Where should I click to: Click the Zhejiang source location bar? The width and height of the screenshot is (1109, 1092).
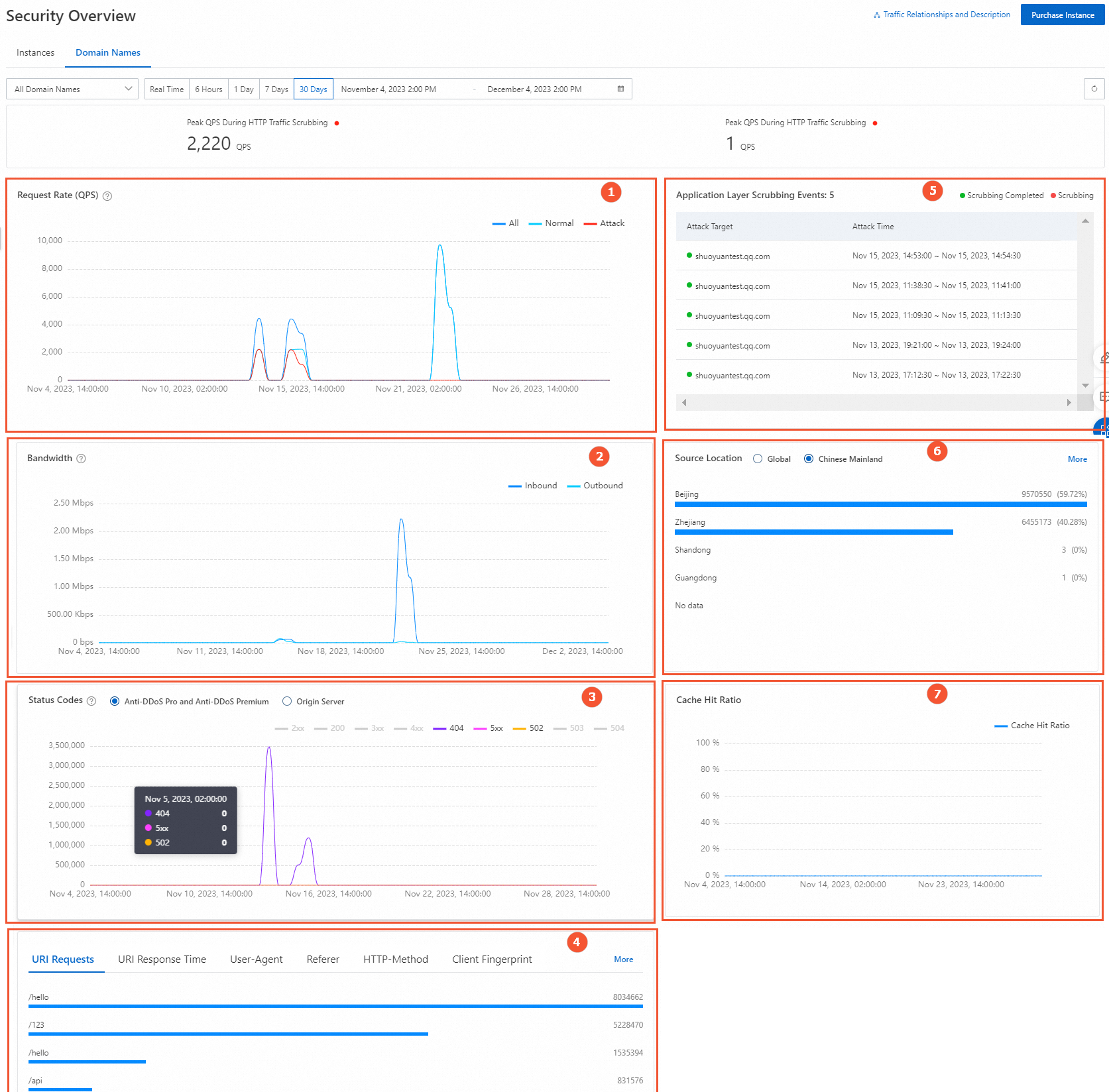tap(814, 532)
